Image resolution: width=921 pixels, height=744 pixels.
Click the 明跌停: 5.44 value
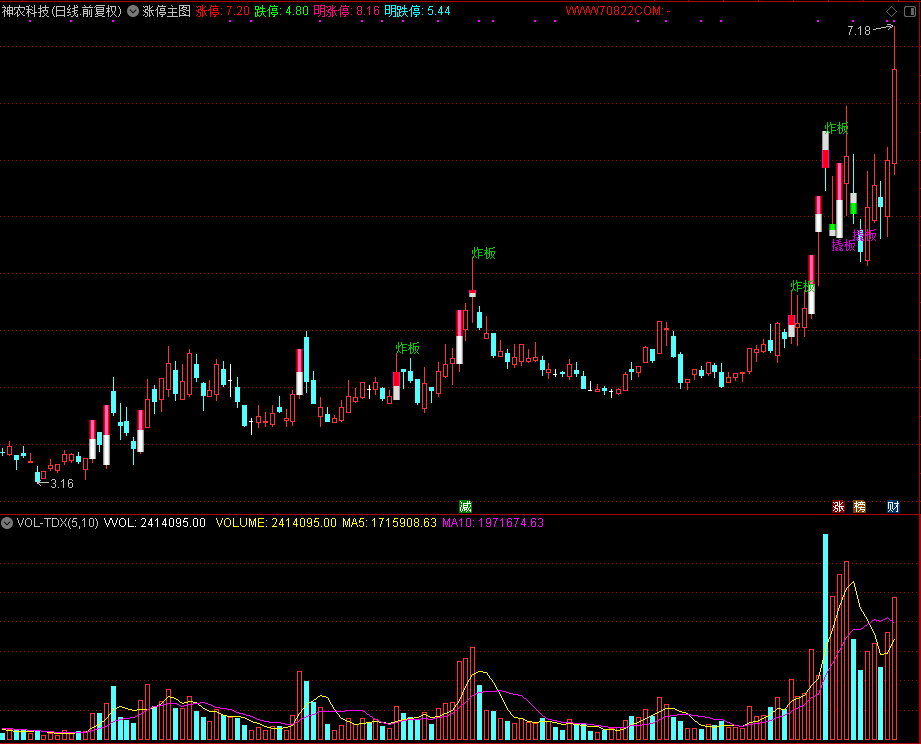tap(418, 11)
